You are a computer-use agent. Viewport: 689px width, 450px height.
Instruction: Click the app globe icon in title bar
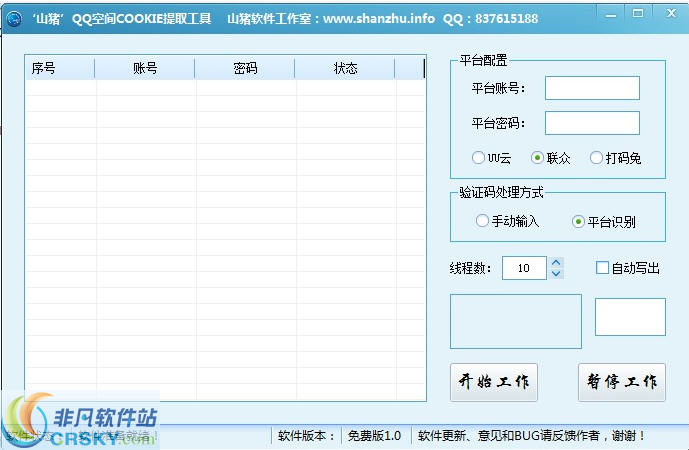(14, 18)
